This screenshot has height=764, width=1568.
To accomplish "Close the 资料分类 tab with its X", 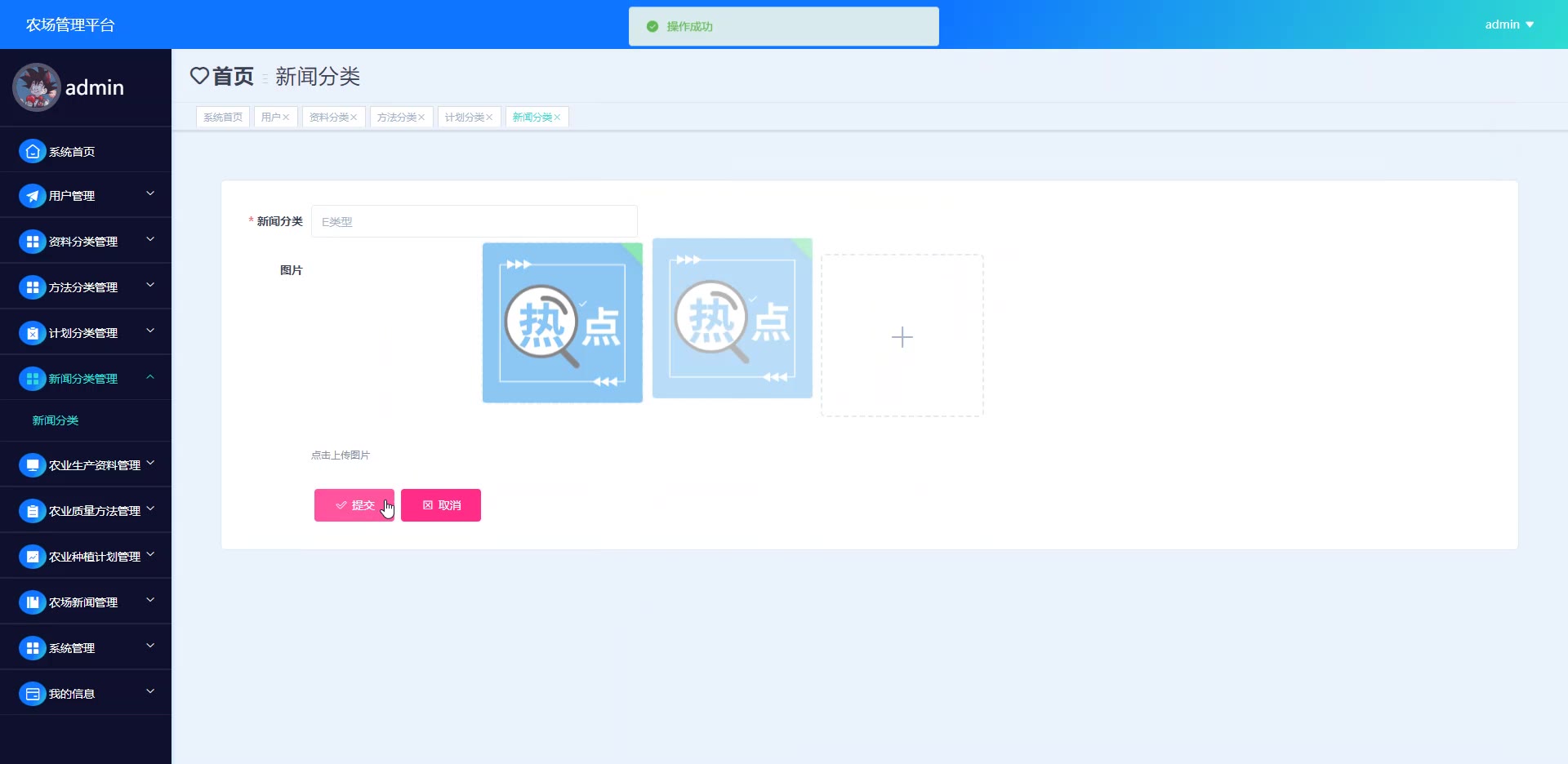I will 354,118.
